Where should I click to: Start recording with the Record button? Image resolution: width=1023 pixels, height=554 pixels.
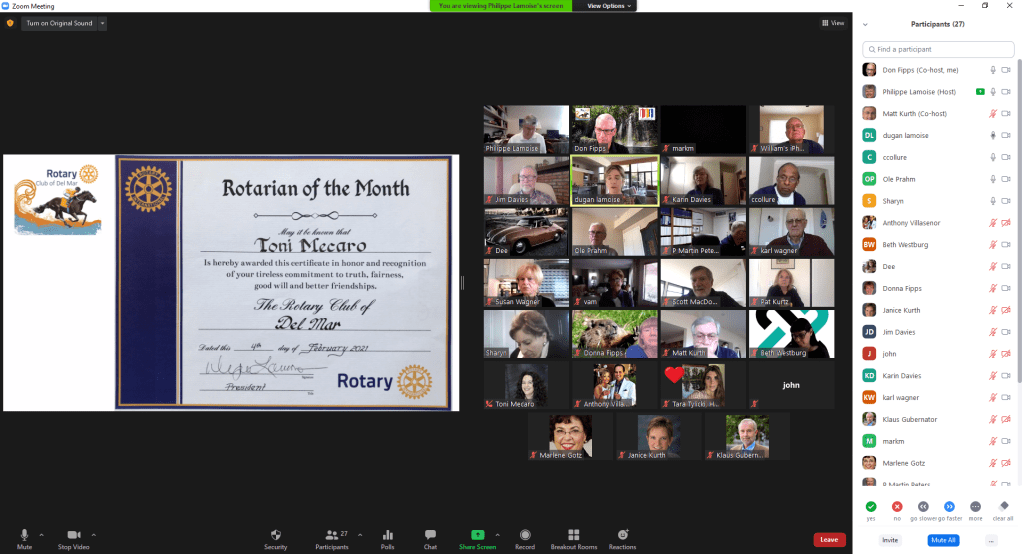click(525, 535)
